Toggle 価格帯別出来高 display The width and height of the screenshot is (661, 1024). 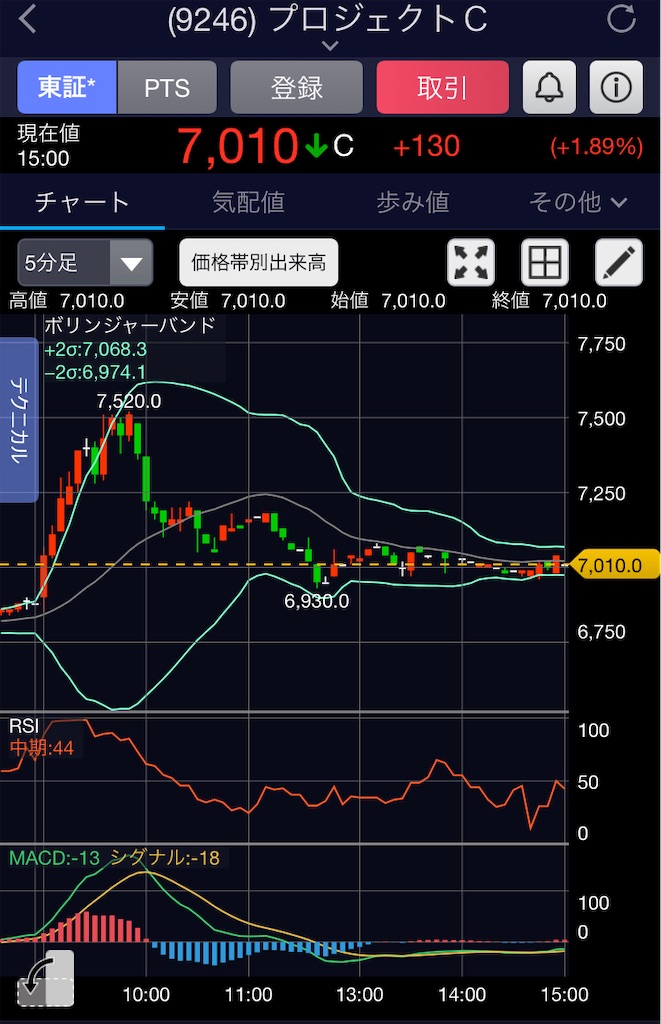coord(259,263)
